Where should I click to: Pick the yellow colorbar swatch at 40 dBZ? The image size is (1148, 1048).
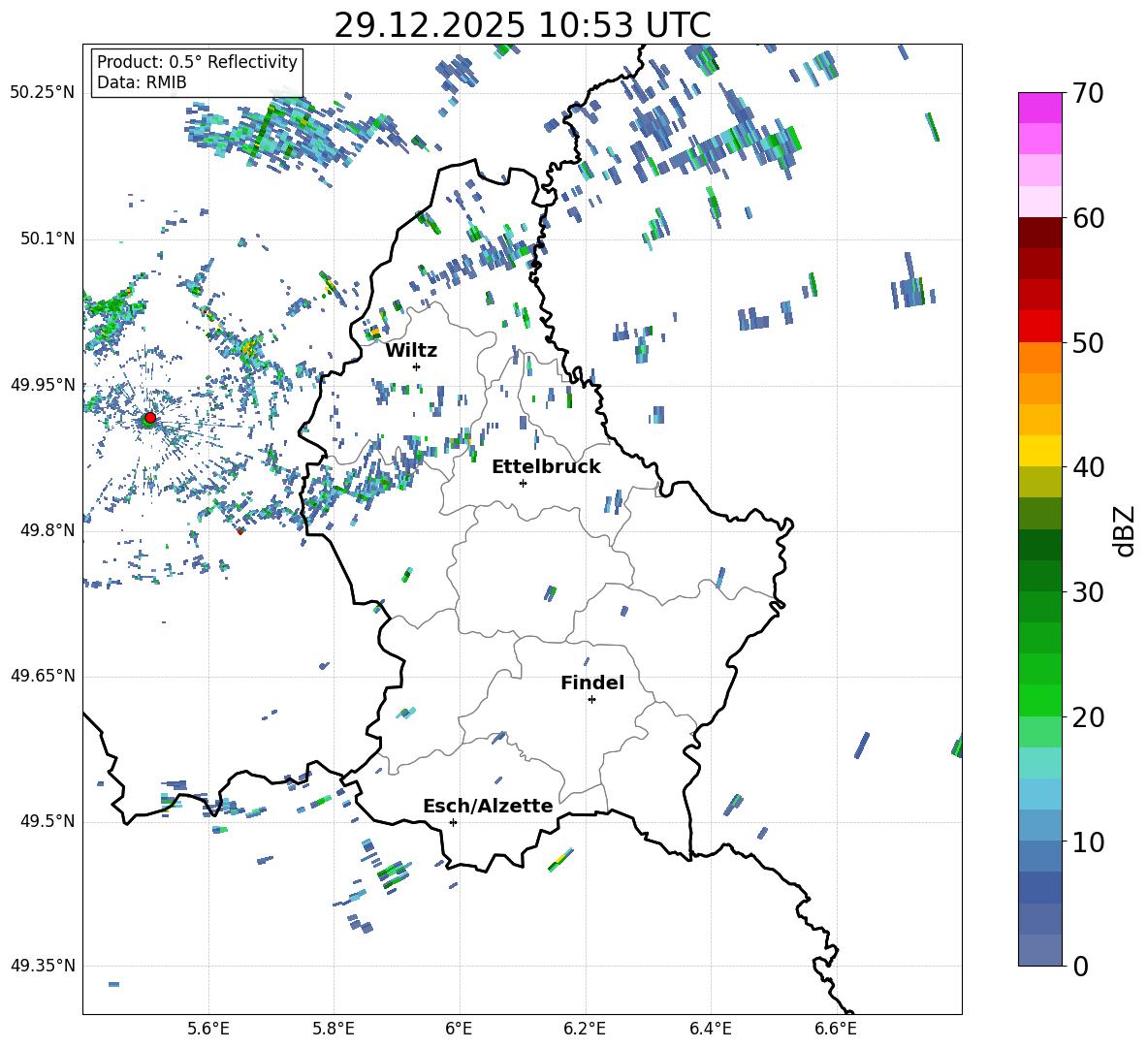[1039, 451]
